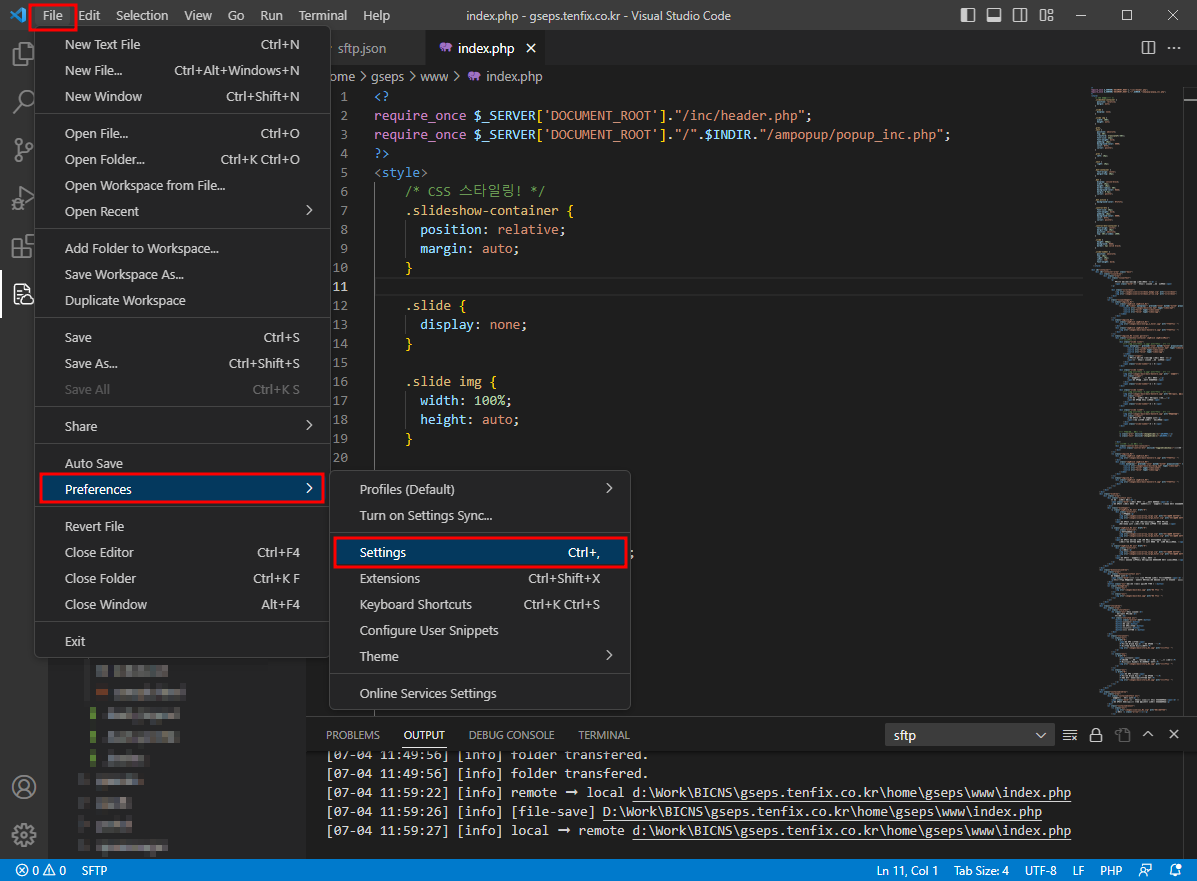This screenshot has height=881, width=1197.
Task: Toggle output auto-scroll lock icon
Action: point(1095,735)
